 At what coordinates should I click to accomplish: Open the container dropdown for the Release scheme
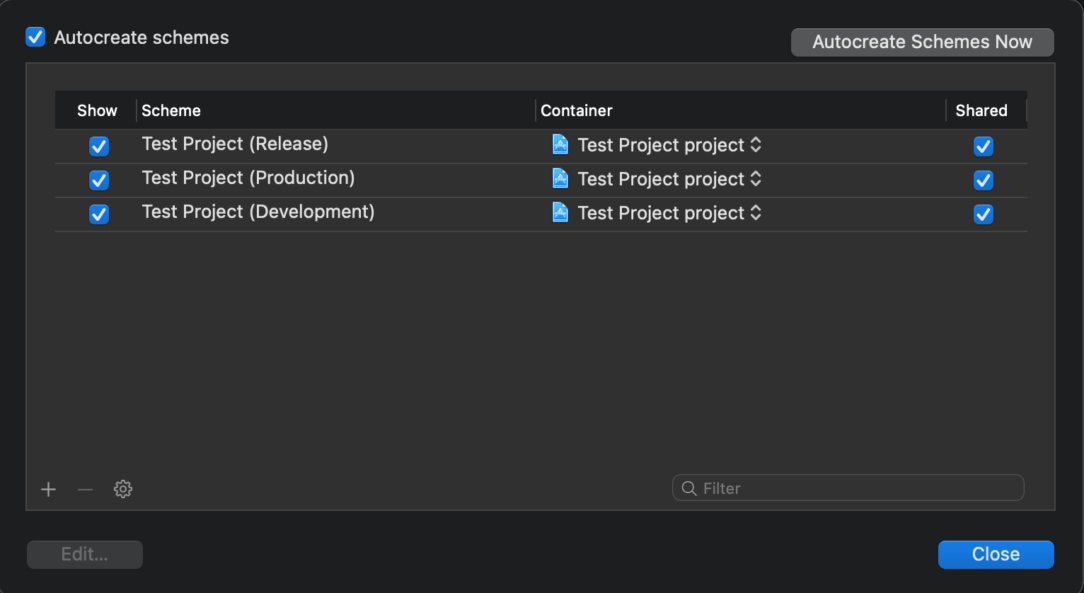pos(758,145)
